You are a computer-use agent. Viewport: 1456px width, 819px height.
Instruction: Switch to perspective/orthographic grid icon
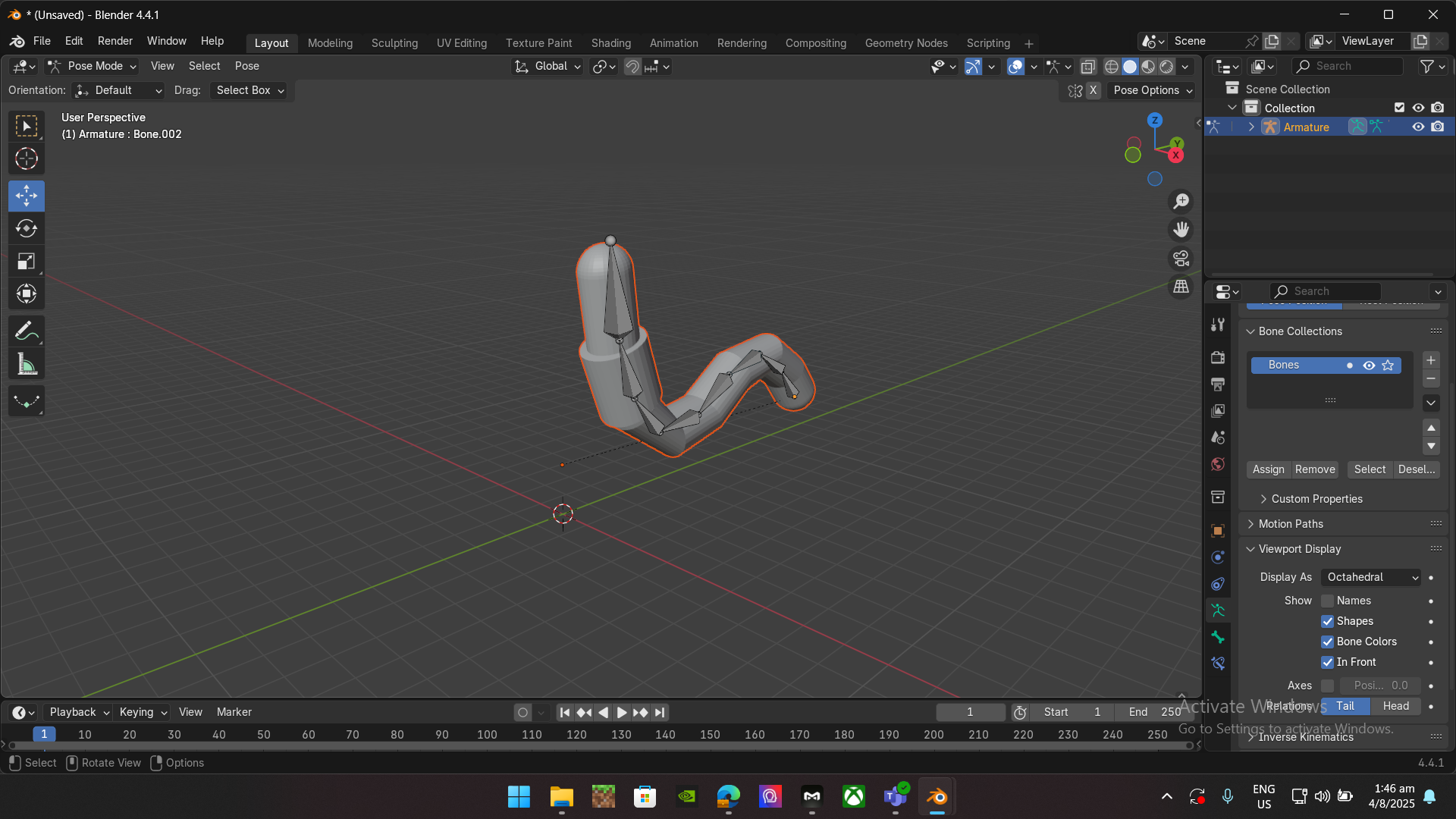pyautogui.click(x=1181, y=287)
